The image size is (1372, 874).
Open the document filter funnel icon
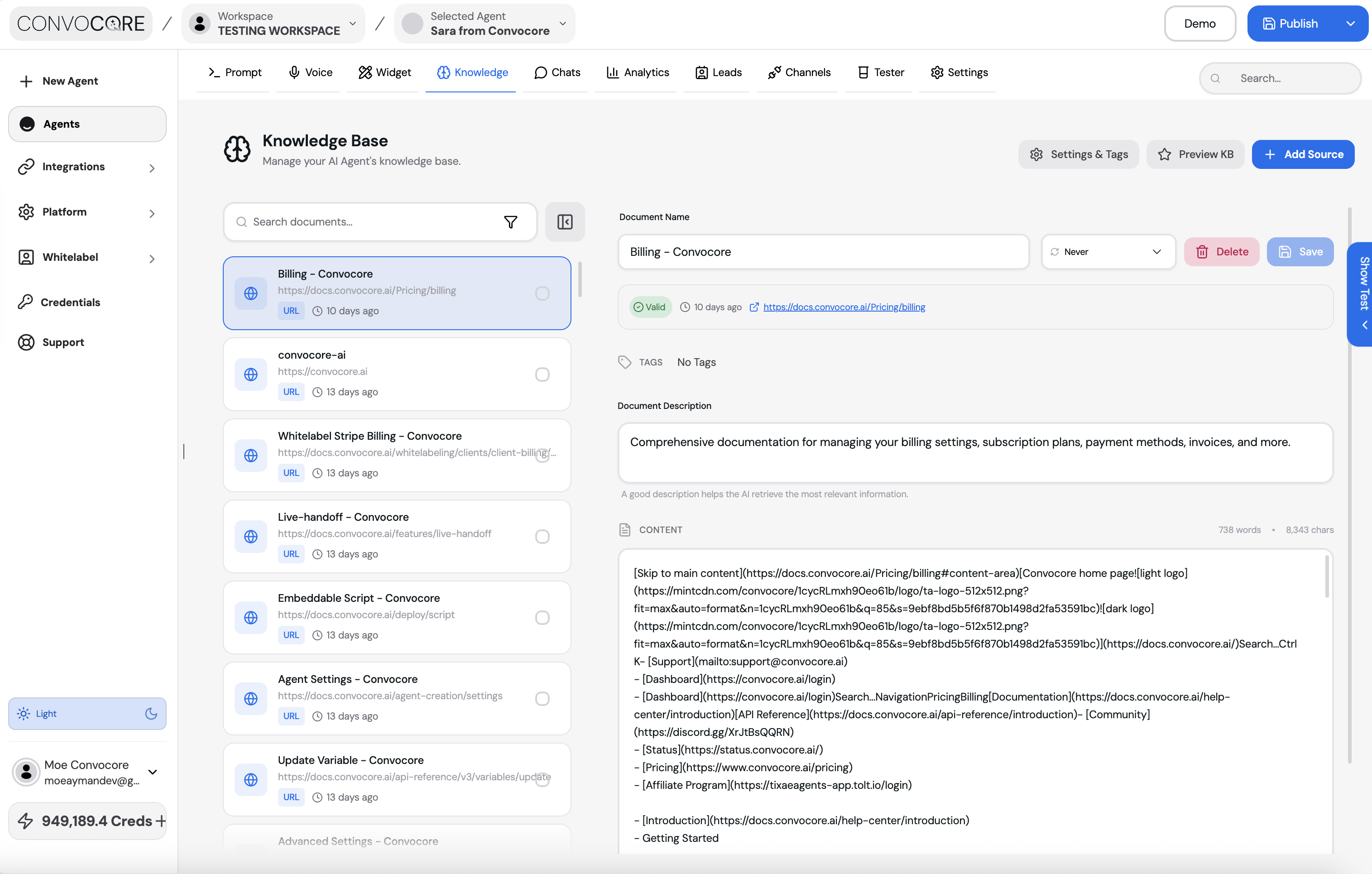point(510,221)
